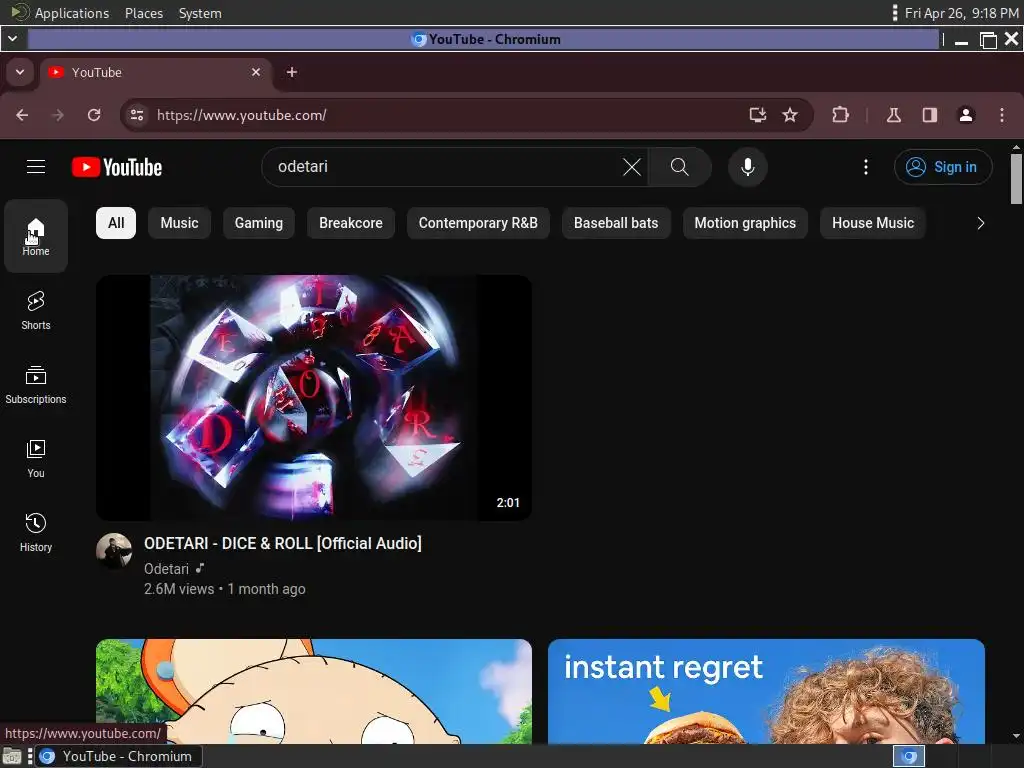Open the Applications menu
Screen dimensions: 1024x768
71,13
